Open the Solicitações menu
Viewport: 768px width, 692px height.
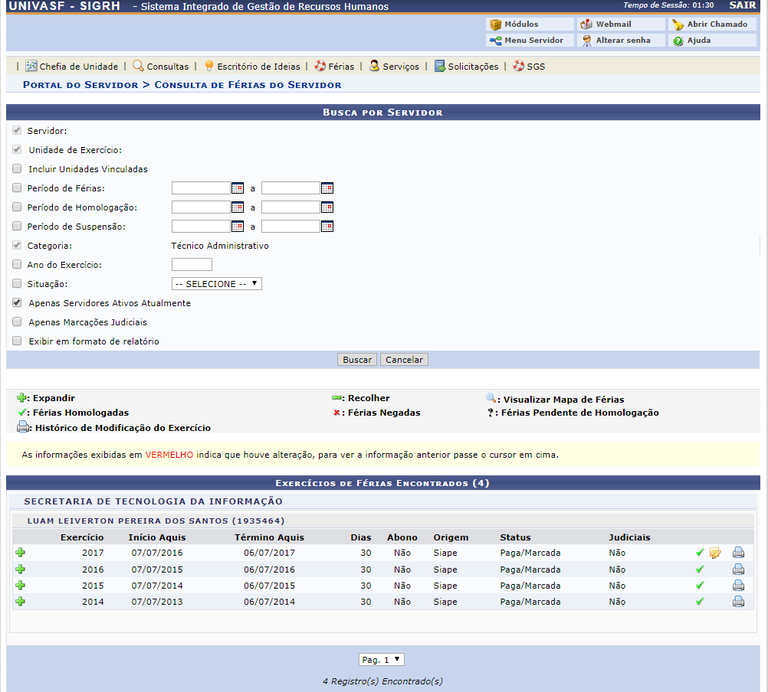466,66
